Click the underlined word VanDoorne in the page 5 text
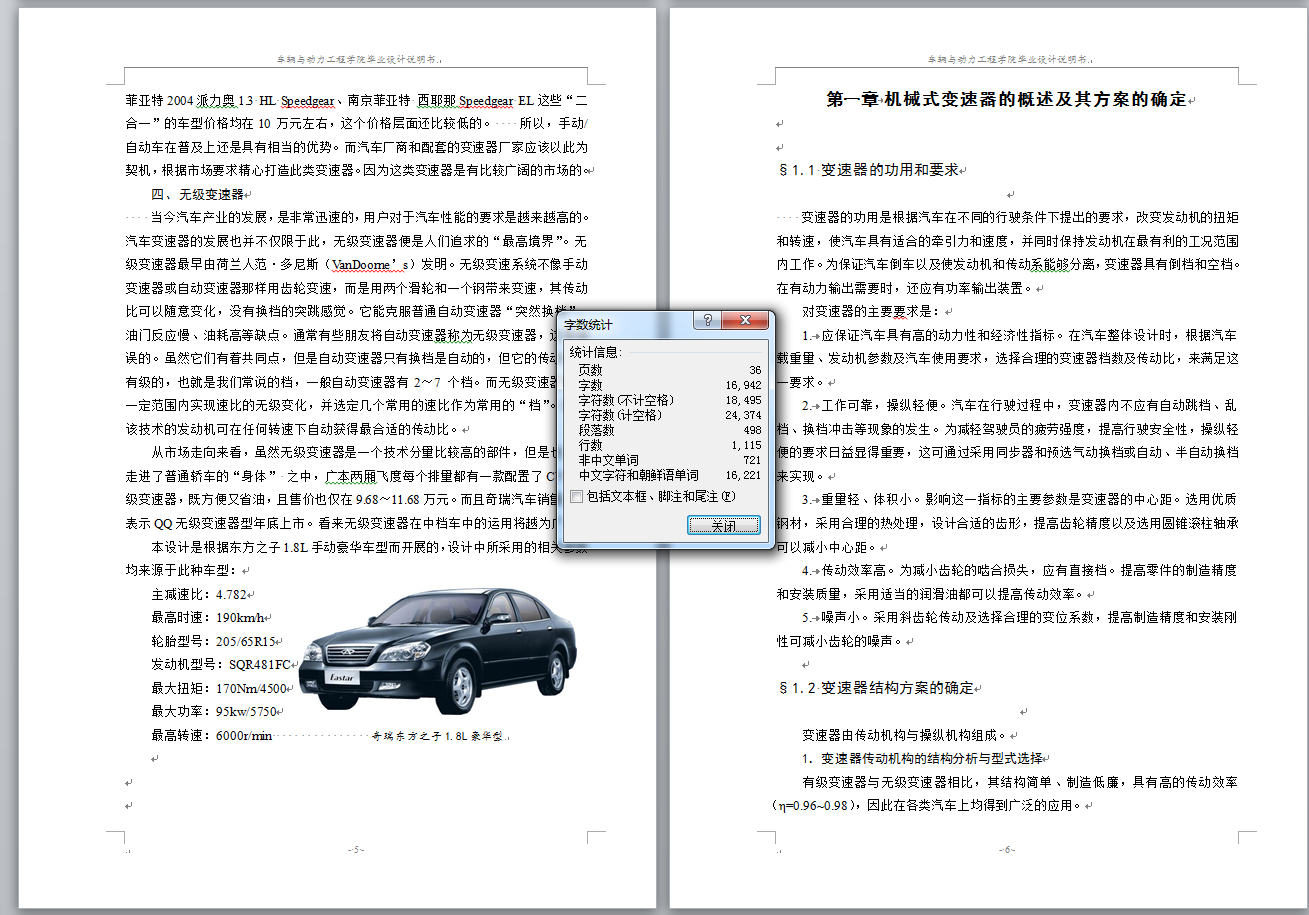The height and width of the screenshot is (915, 1309). click(x=363, y=266)
